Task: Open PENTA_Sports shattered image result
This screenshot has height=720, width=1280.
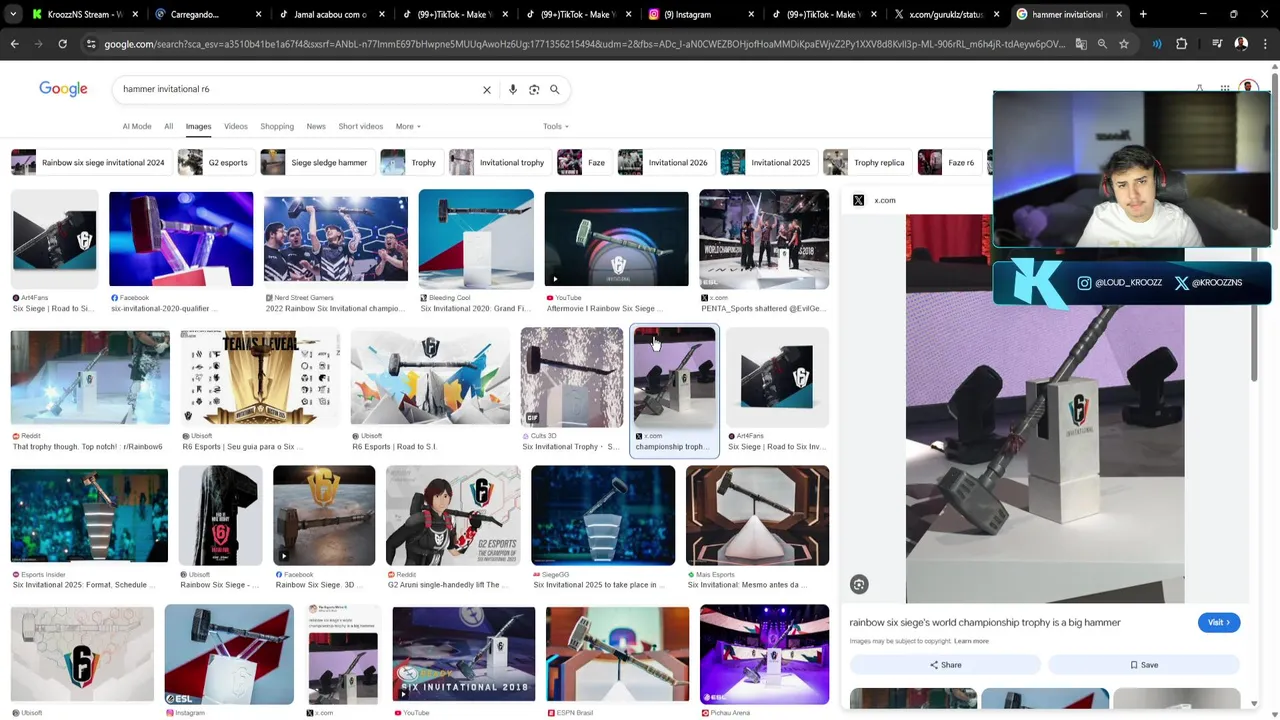Action: [764, 239]
